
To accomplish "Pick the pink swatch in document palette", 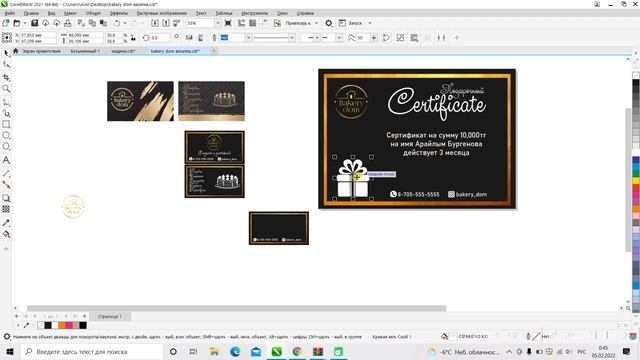I will (x=69, y=325).
